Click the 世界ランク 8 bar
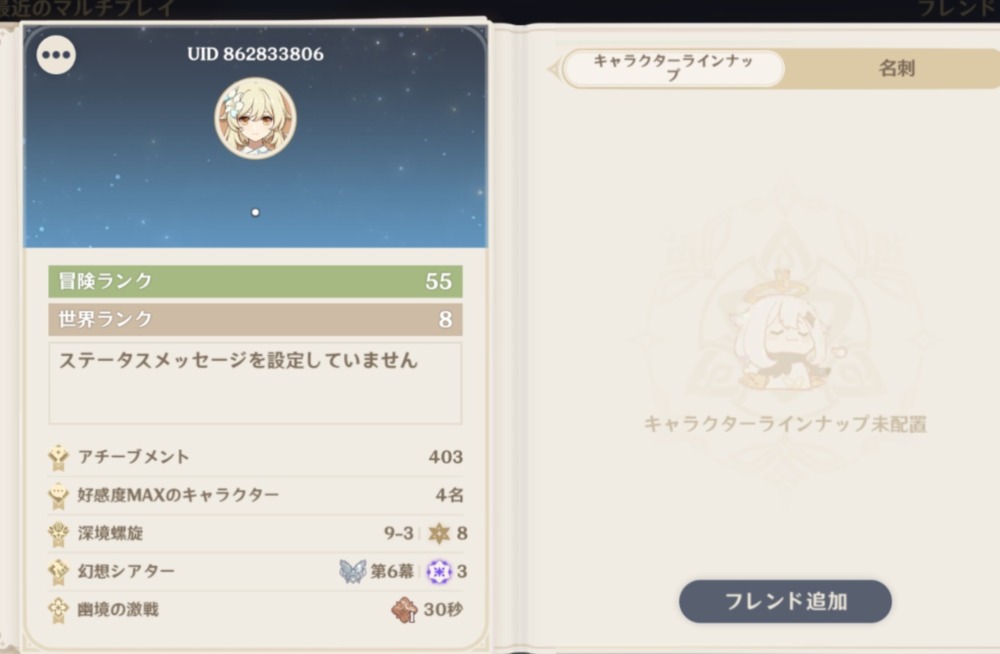The height and width of the screenshot is (654, 1000). tap(255, 319)
